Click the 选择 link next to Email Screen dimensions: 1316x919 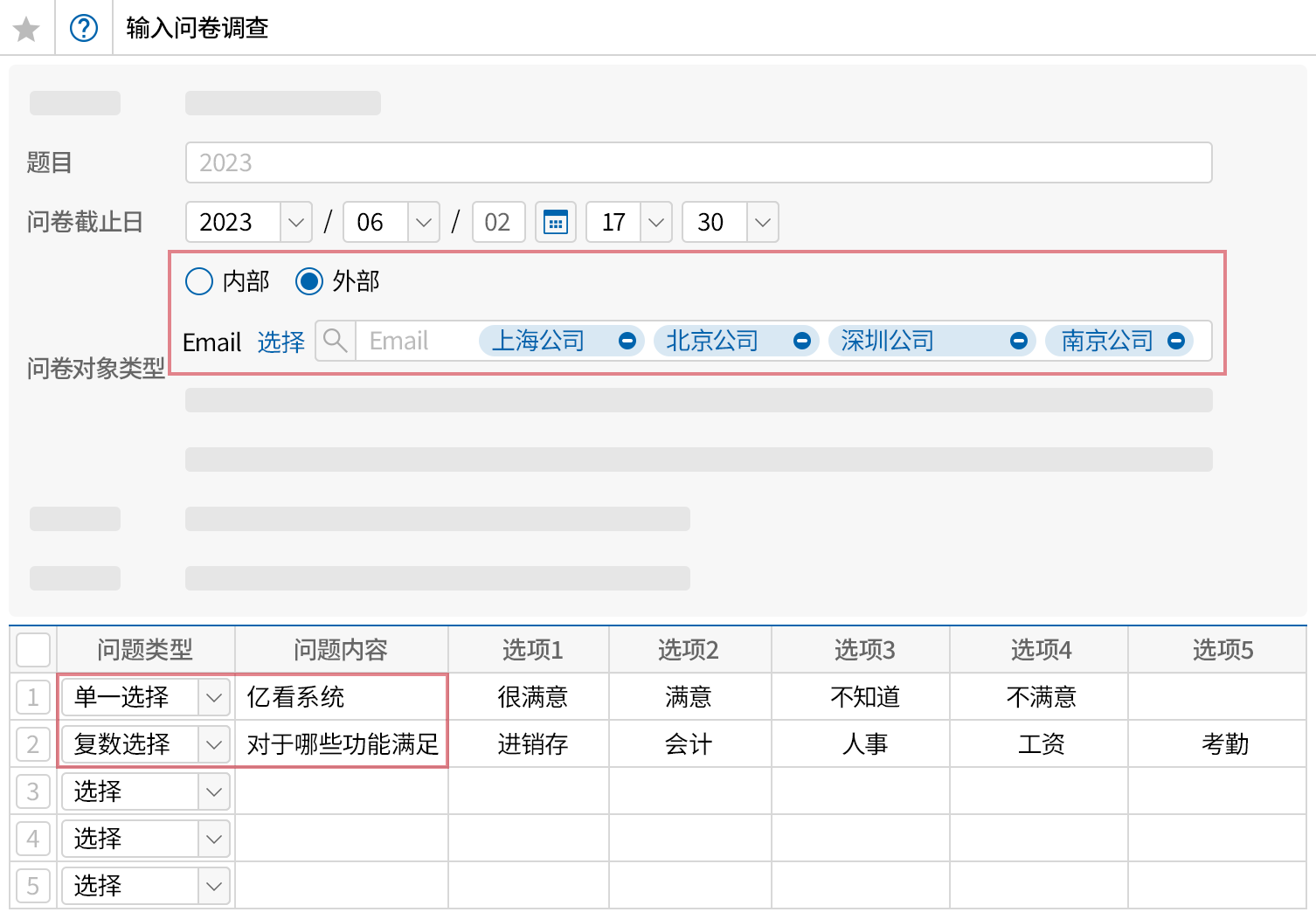281,342
